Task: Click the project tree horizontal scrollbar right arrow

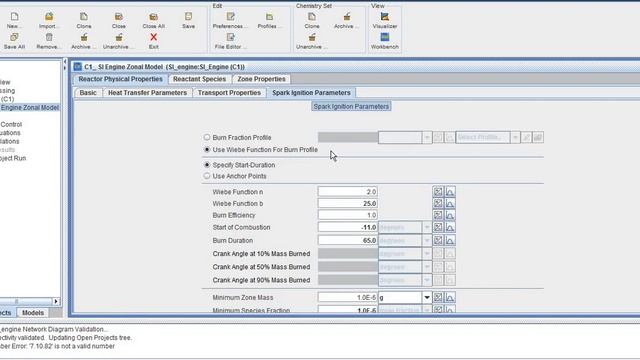Action: [56, 301]
